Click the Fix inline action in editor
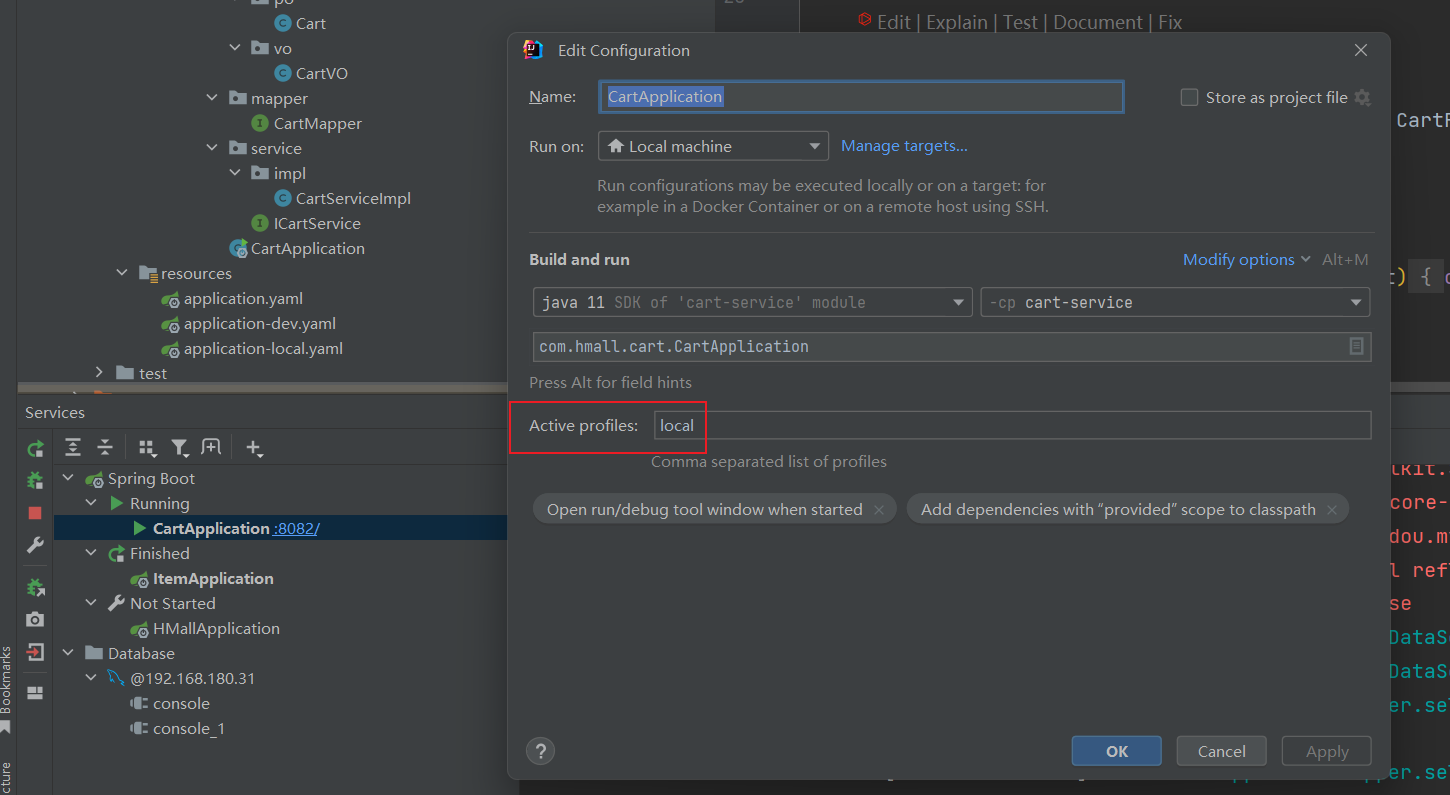 click(1170, 22)
